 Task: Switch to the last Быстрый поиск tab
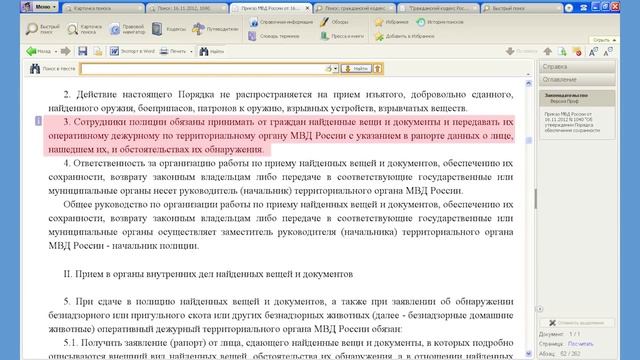tap(521, 8)
